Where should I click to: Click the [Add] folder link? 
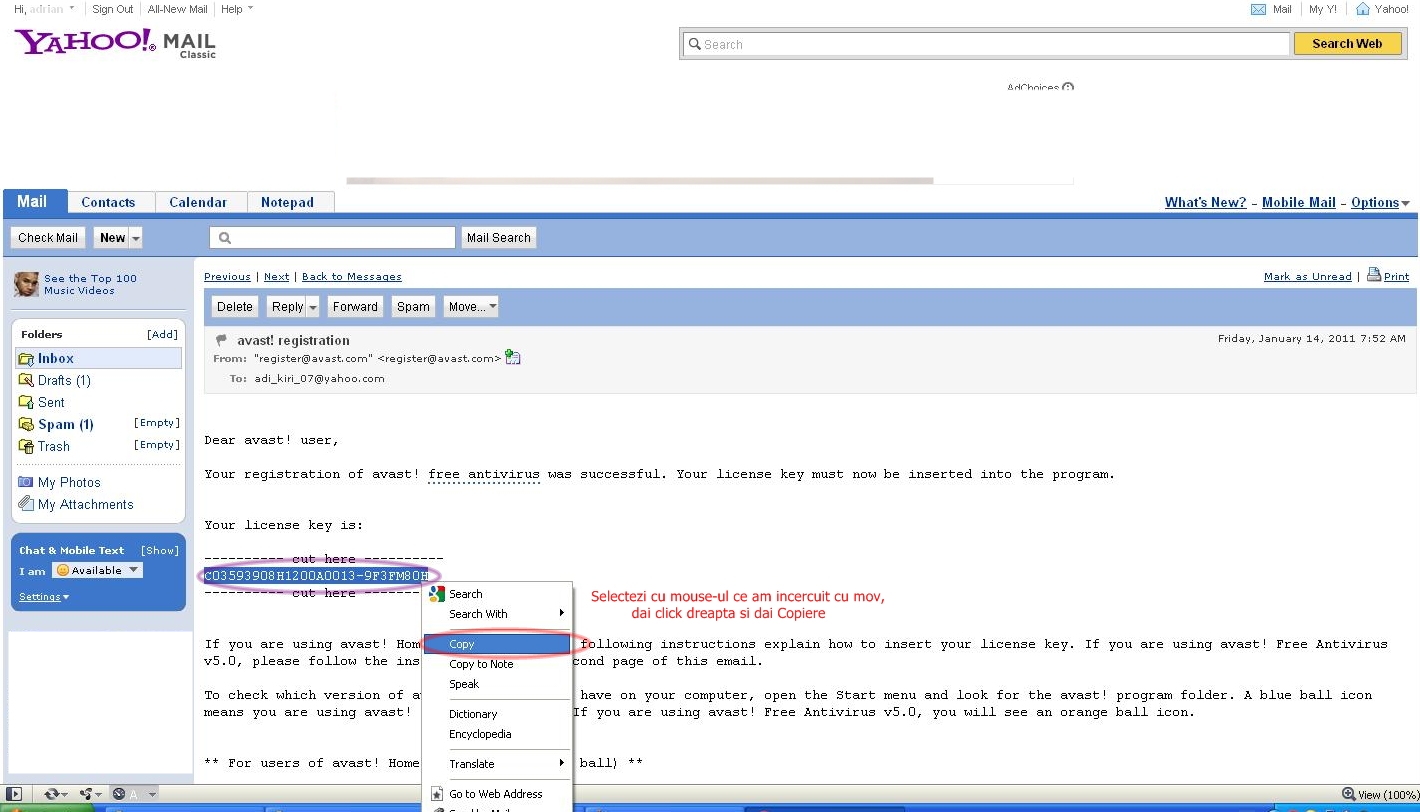163,335
